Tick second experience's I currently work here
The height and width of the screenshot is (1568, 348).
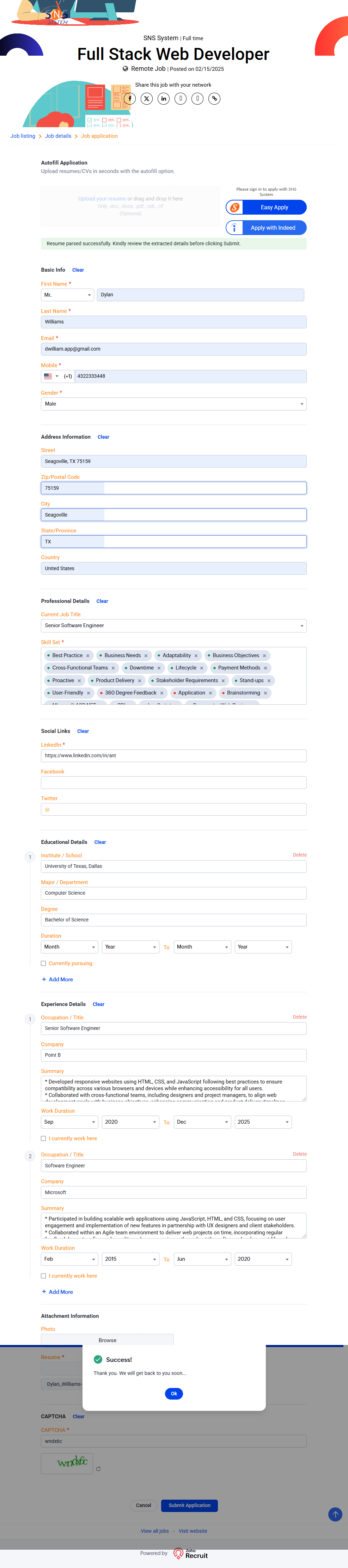tap(43, 1276)
